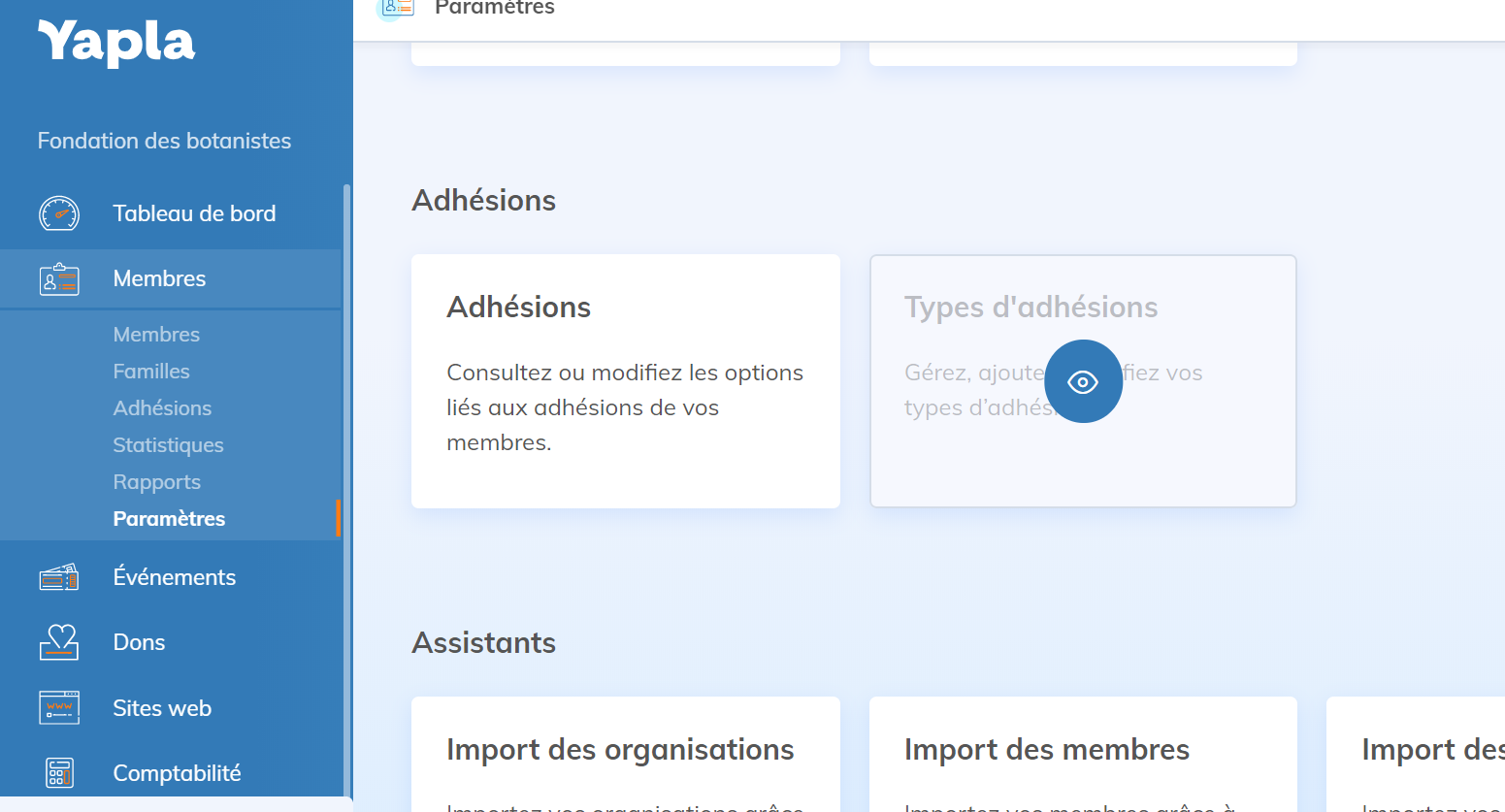Click the Comptabilité calculator icon

click(59, 773)
